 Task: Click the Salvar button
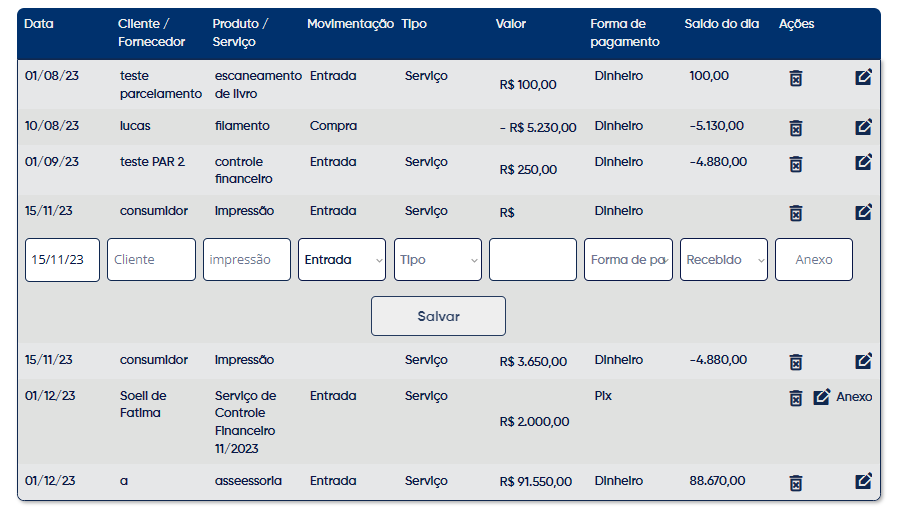point(438,316)
